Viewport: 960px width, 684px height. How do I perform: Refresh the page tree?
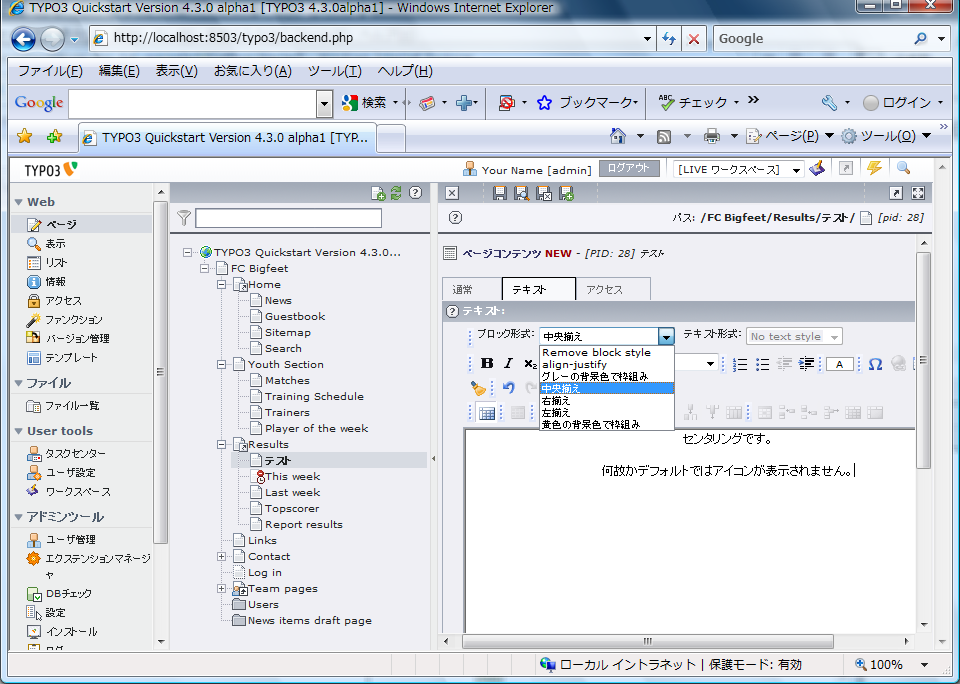pos(396,193)
